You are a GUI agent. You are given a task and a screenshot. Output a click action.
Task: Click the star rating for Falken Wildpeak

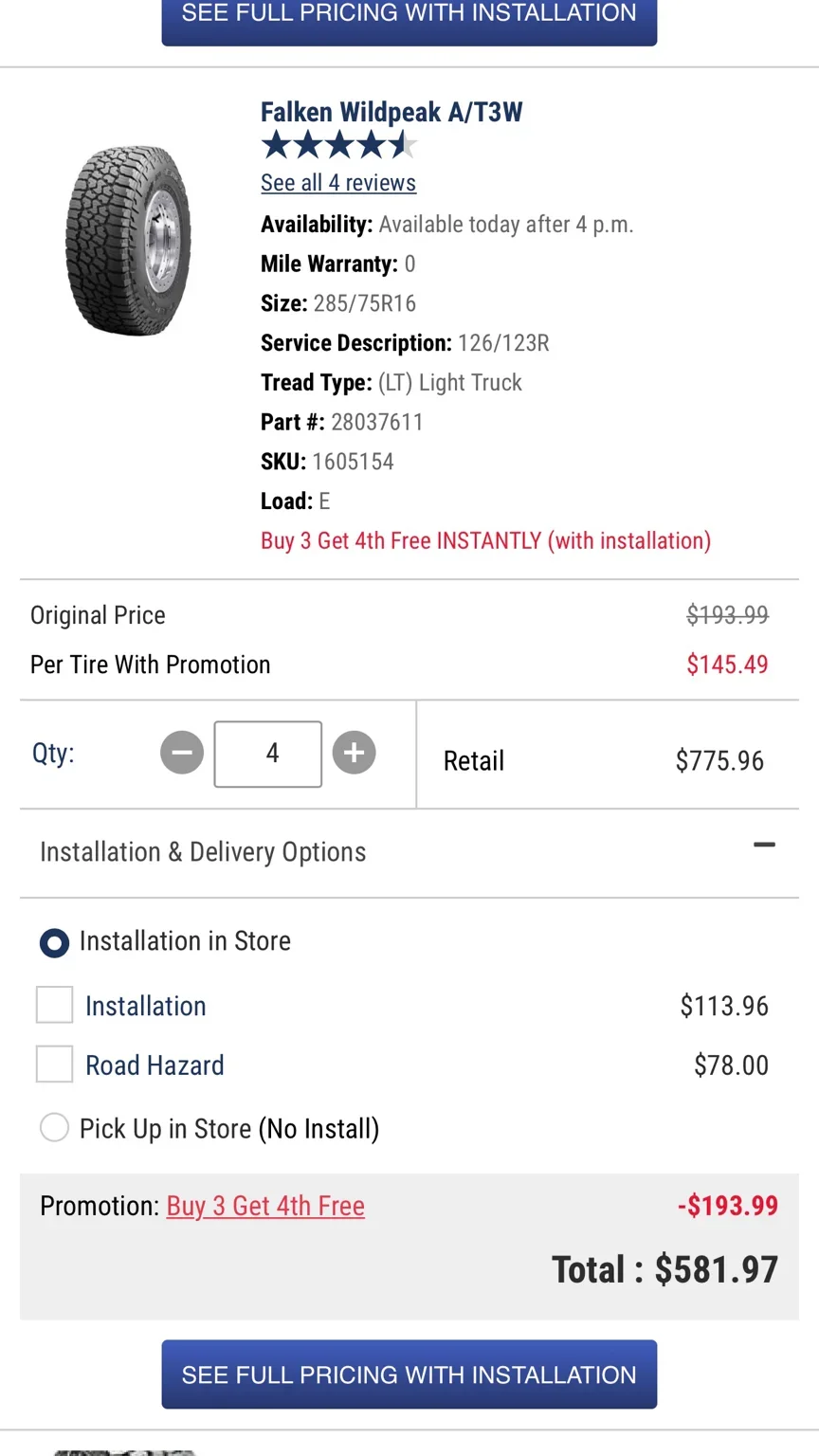click(338, 145)
